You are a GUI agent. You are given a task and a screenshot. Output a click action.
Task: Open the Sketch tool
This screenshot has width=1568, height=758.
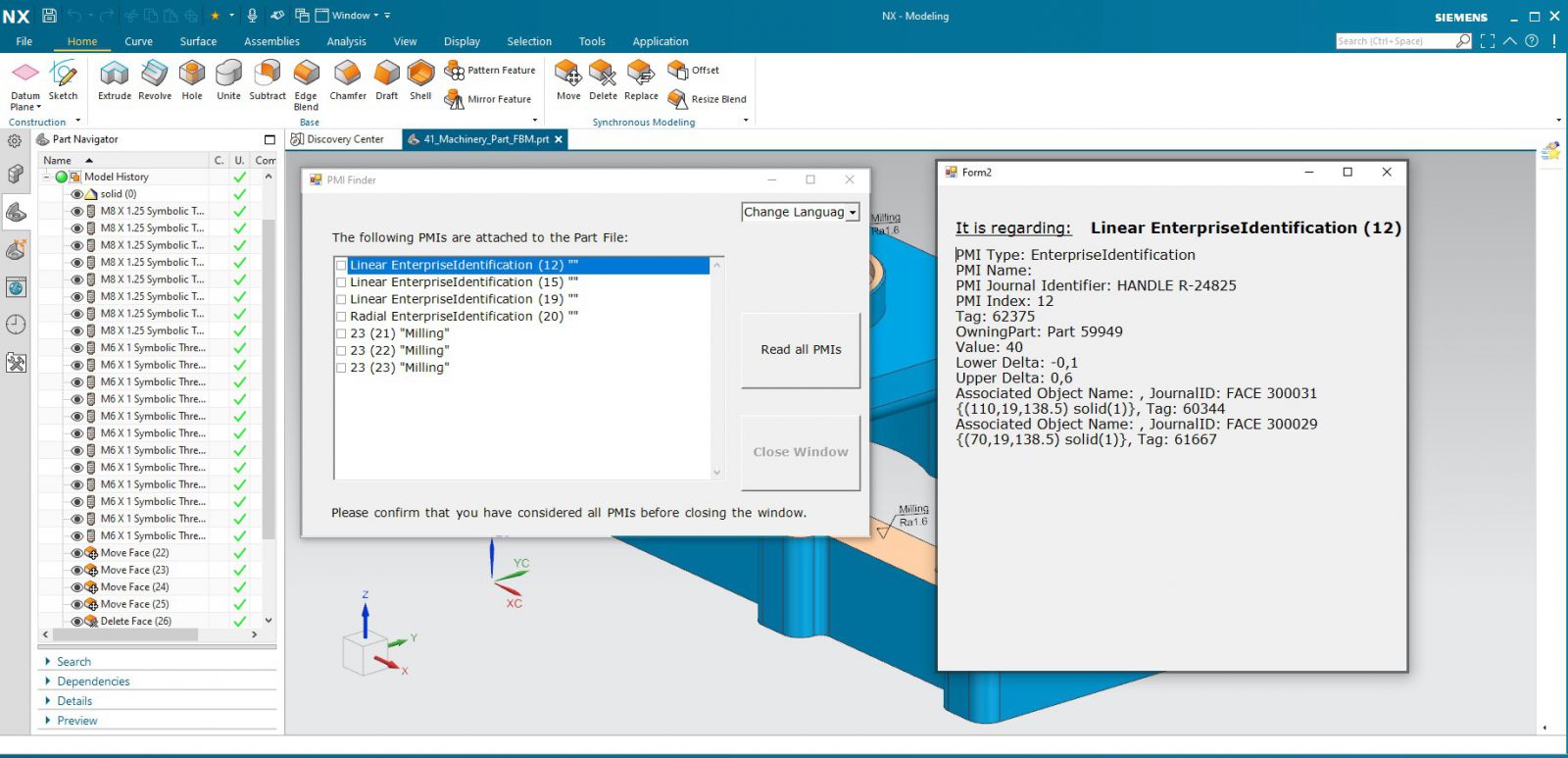(x=63, y=78)
